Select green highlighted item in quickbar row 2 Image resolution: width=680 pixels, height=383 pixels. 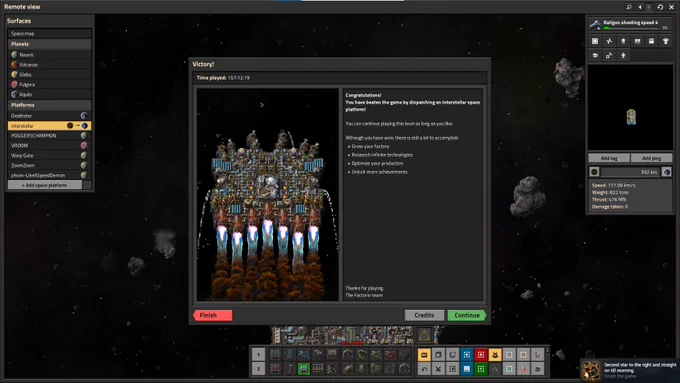[x=304, y=369]
